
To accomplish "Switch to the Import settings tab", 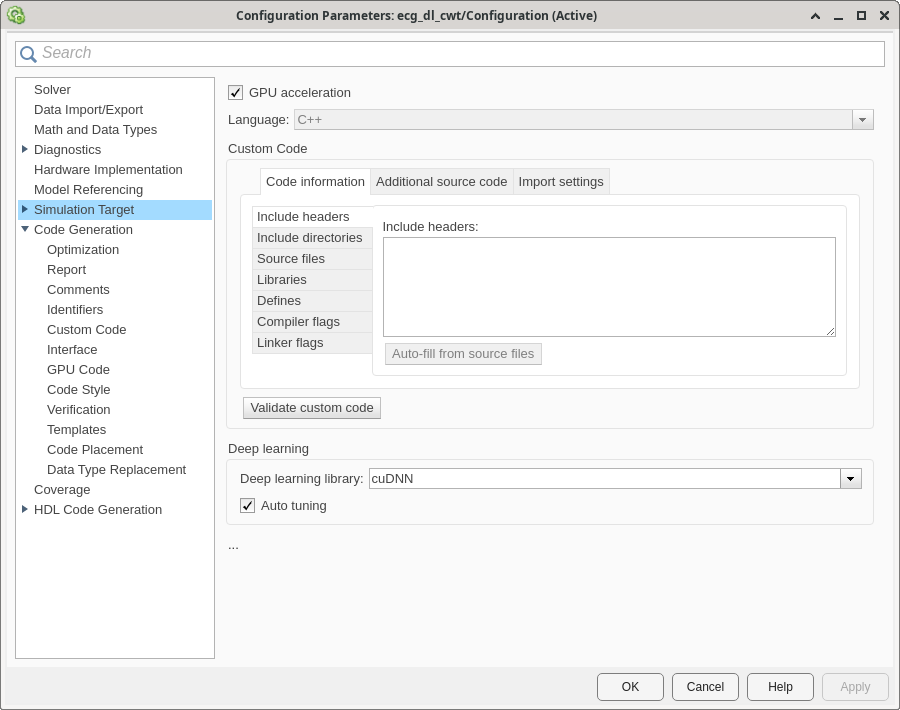I will (x=561, y=182).
